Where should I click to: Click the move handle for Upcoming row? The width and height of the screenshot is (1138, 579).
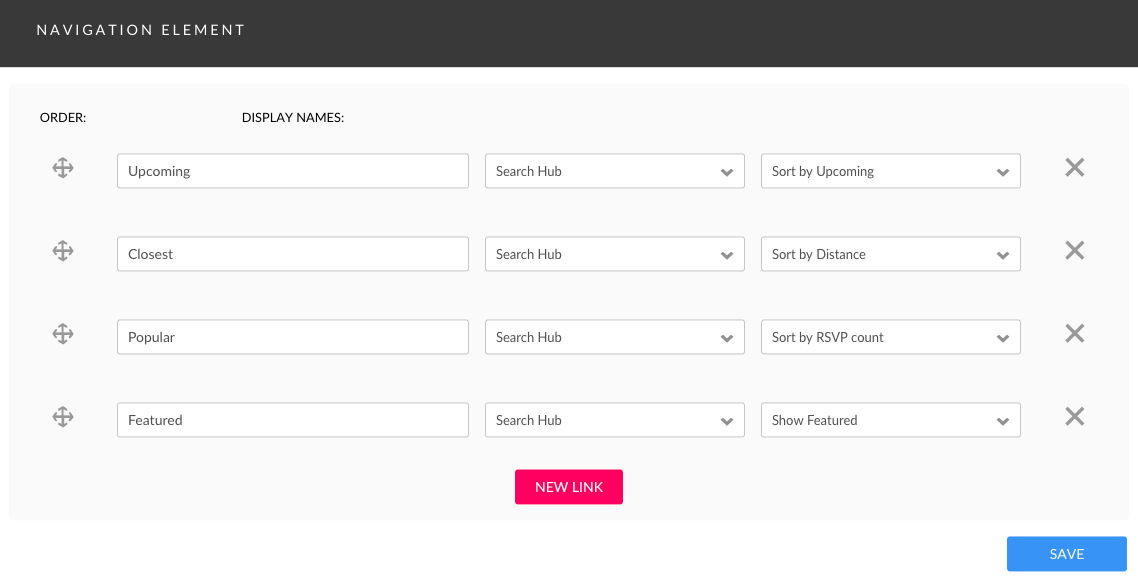pos(63,168)
